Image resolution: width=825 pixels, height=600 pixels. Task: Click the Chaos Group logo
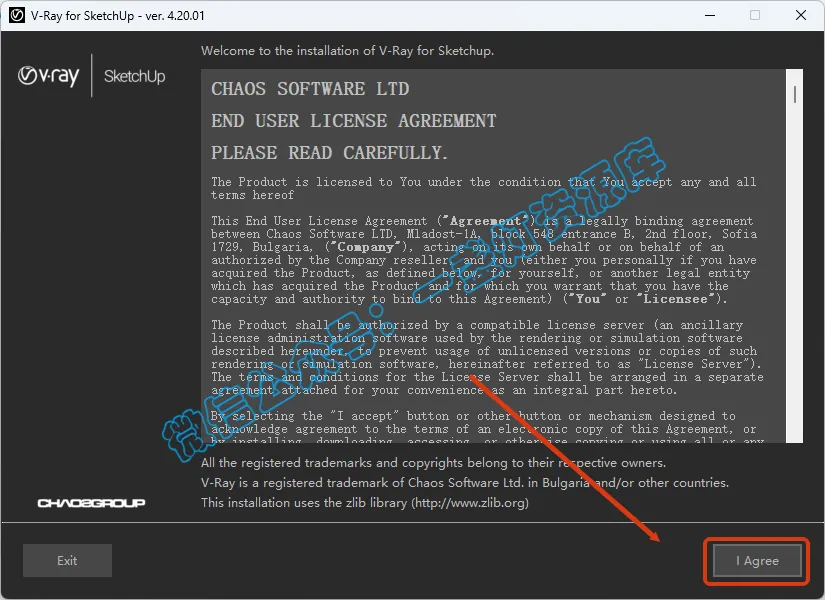click(x=92, y=503)
